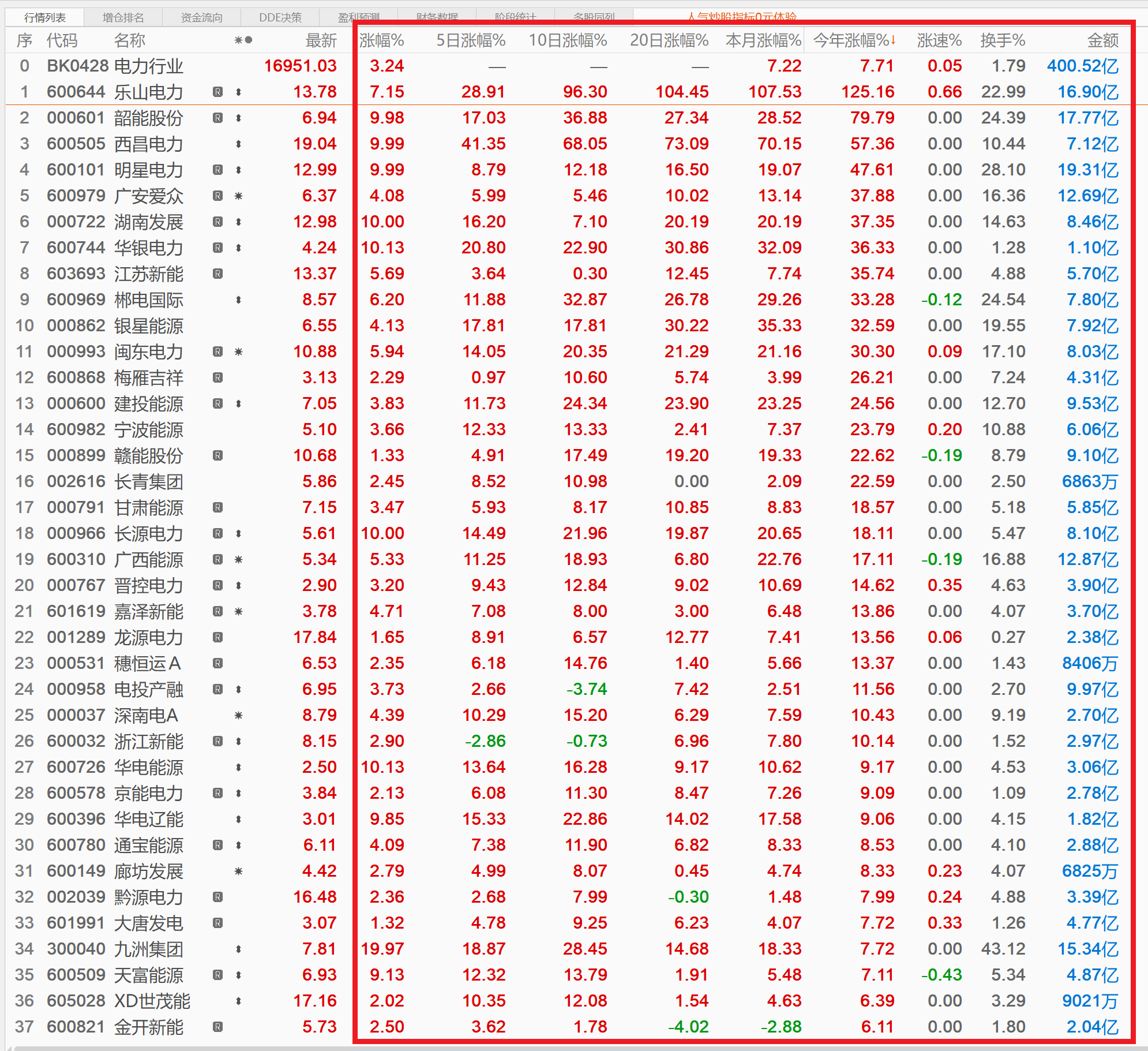Image resolution: width=1148 pixels, height=1051 pixels.
Task: Click the R badge icon for 乐山电力
Action: (x=217, y=92)
